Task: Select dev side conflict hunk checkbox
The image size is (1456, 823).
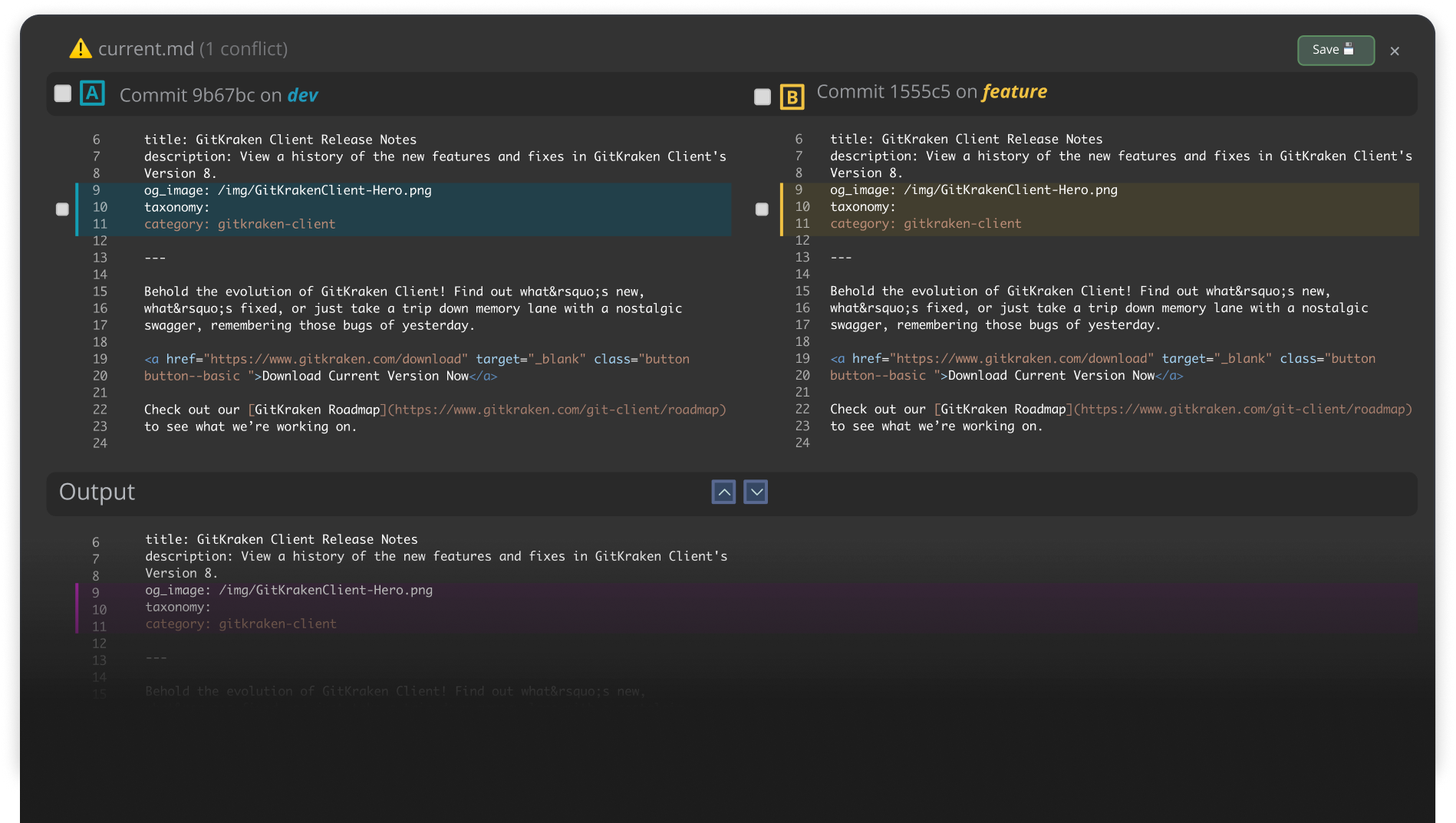Action: pos(62,209)
